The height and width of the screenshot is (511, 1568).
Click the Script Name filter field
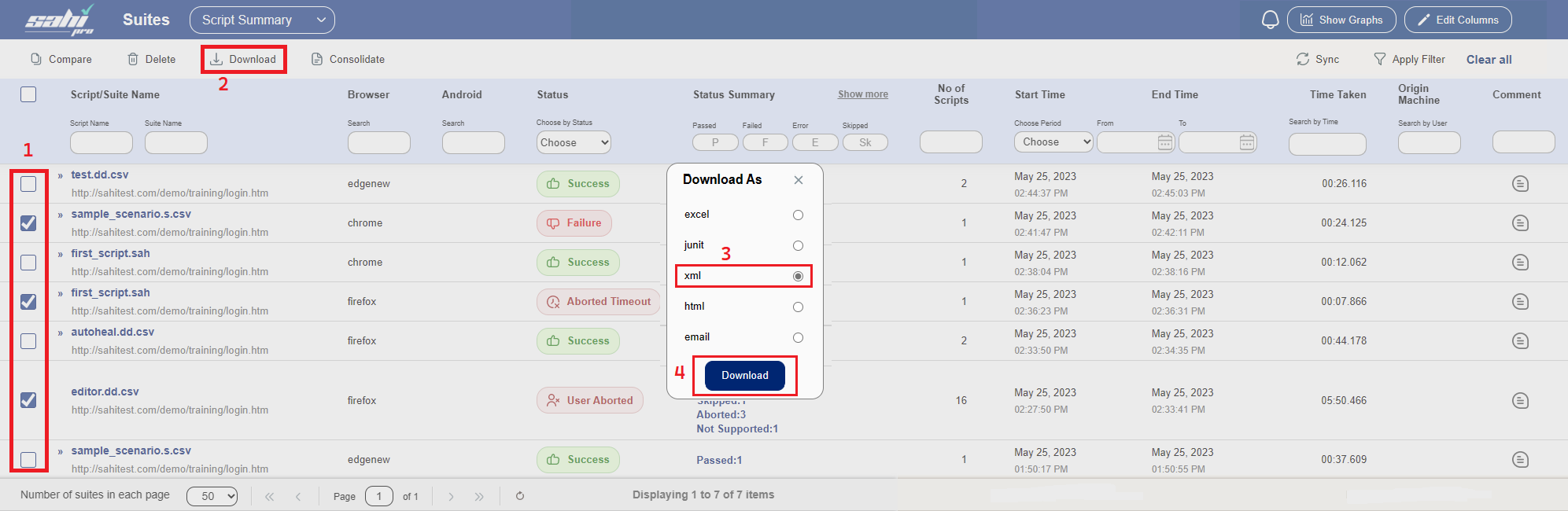101,143
